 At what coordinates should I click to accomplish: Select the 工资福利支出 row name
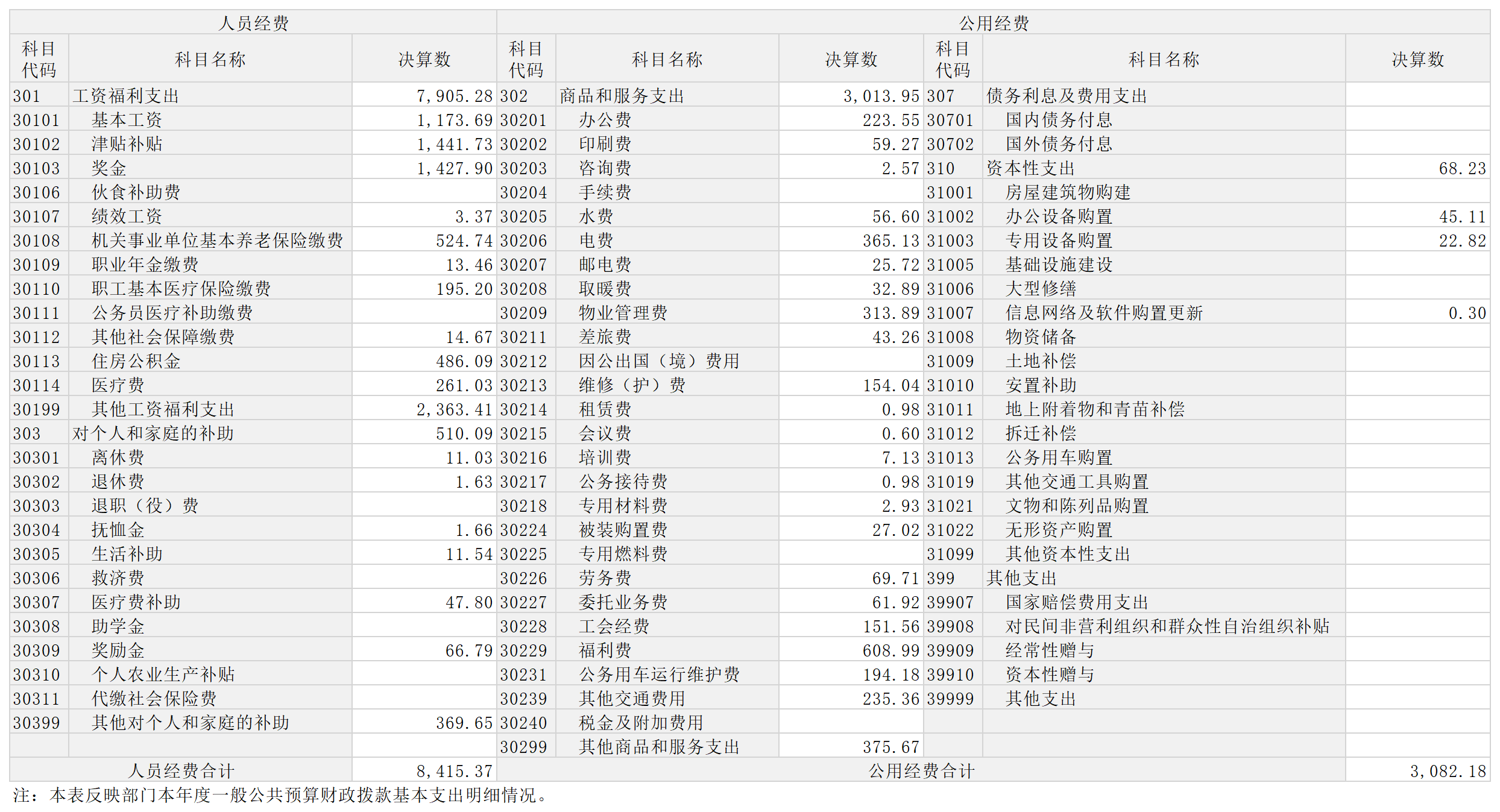[x=126, y=96]
